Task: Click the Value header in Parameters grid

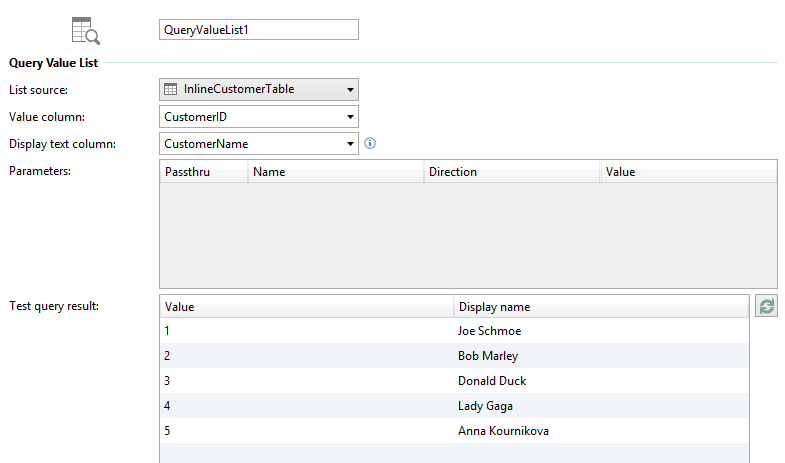Action: (688, 172)
